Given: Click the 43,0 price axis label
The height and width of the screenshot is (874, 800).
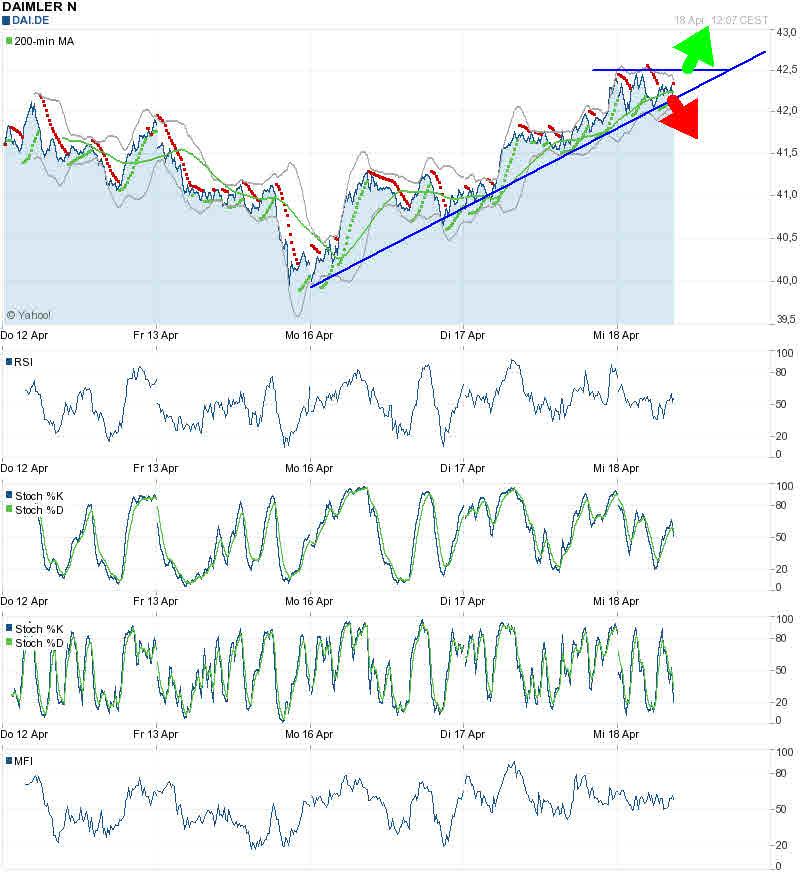Looking at the screenshot, I should pos(787,32).
